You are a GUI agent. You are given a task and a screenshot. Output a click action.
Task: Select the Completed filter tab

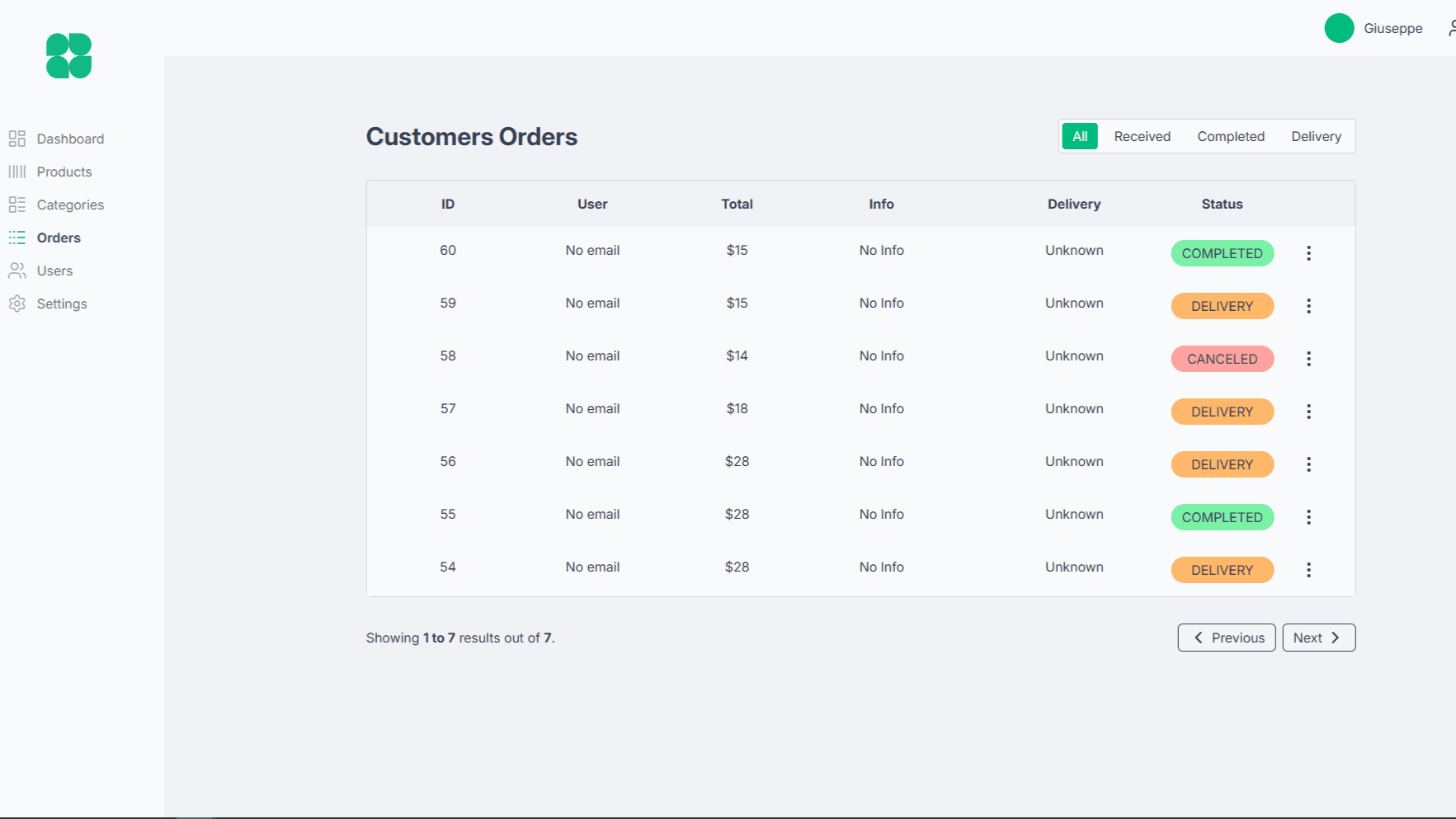[x=1231, y=136]
